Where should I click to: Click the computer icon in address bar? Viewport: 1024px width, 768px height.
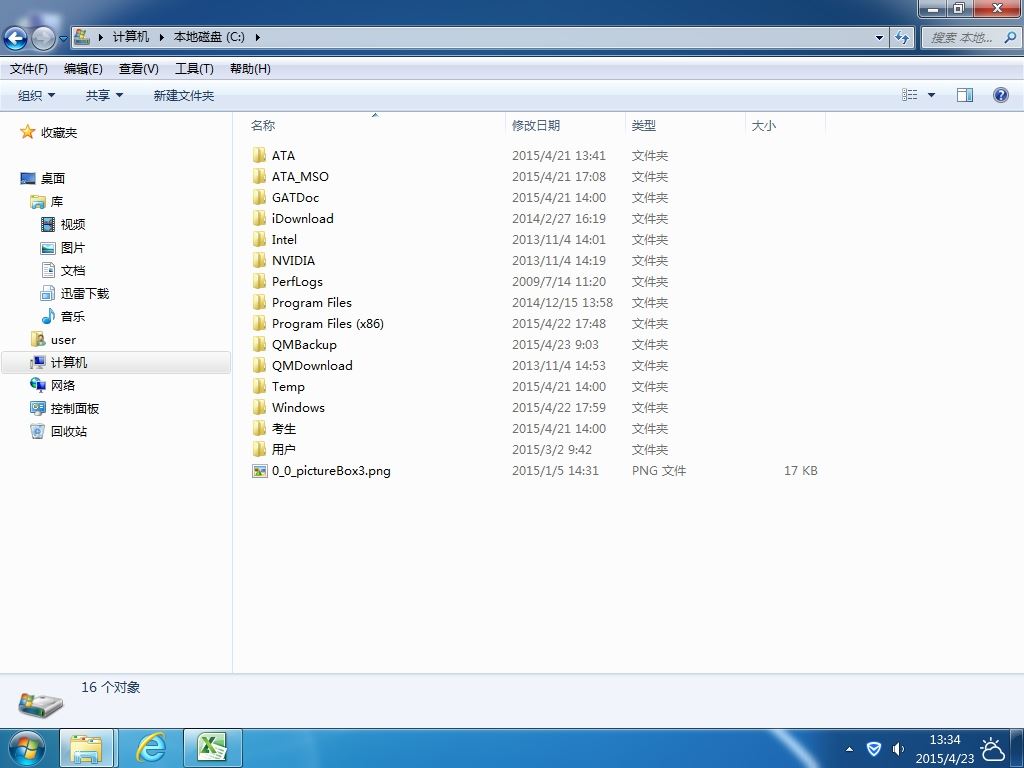tap(82, 37)
